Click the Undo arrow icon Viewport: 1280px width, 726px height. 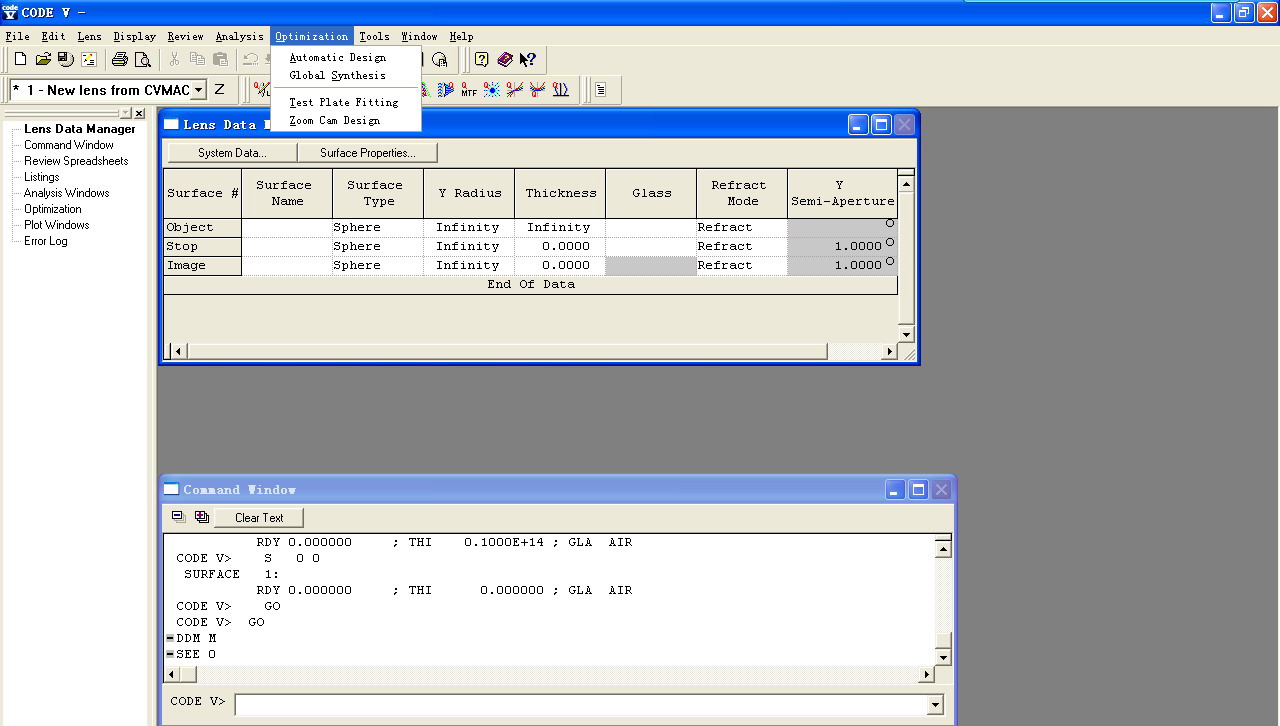tap(251, 60)
